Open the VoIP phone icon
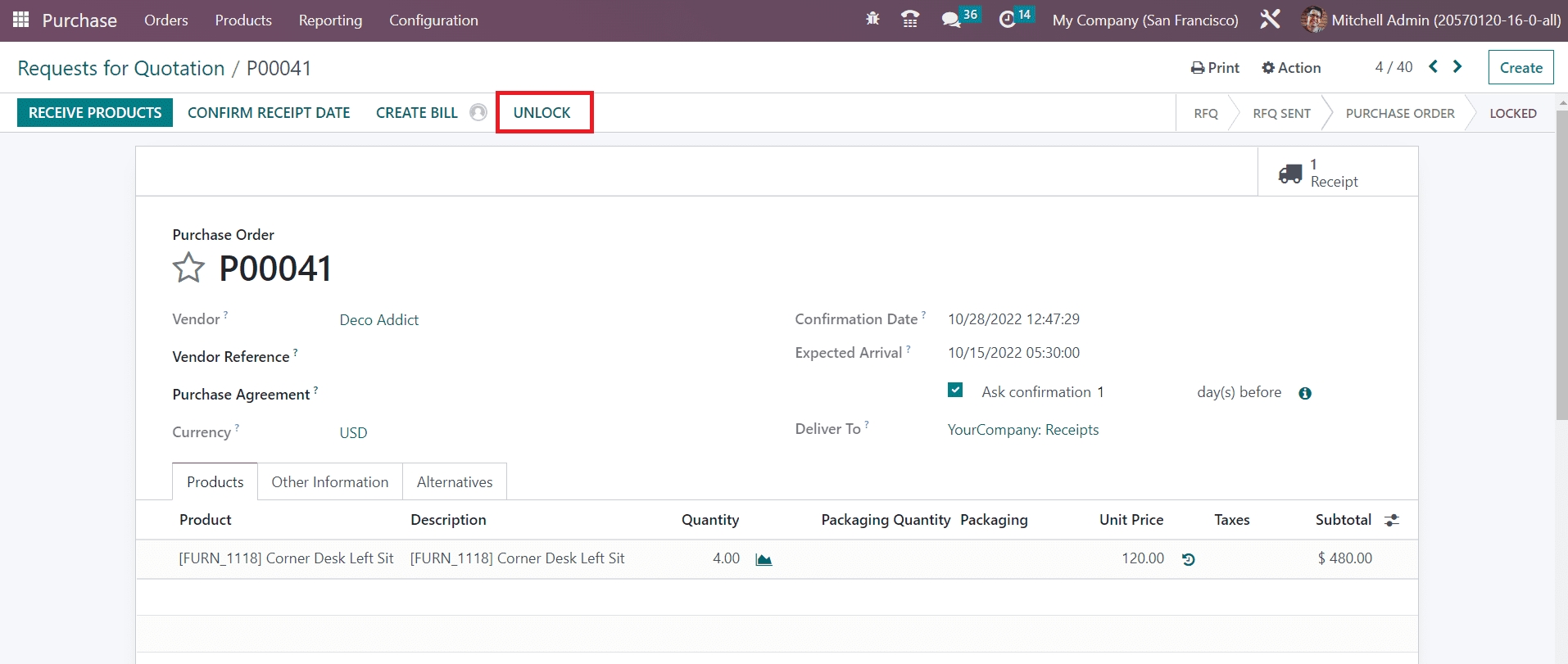Viewport: 1568px width, 664px height. (x=909, y=19)
